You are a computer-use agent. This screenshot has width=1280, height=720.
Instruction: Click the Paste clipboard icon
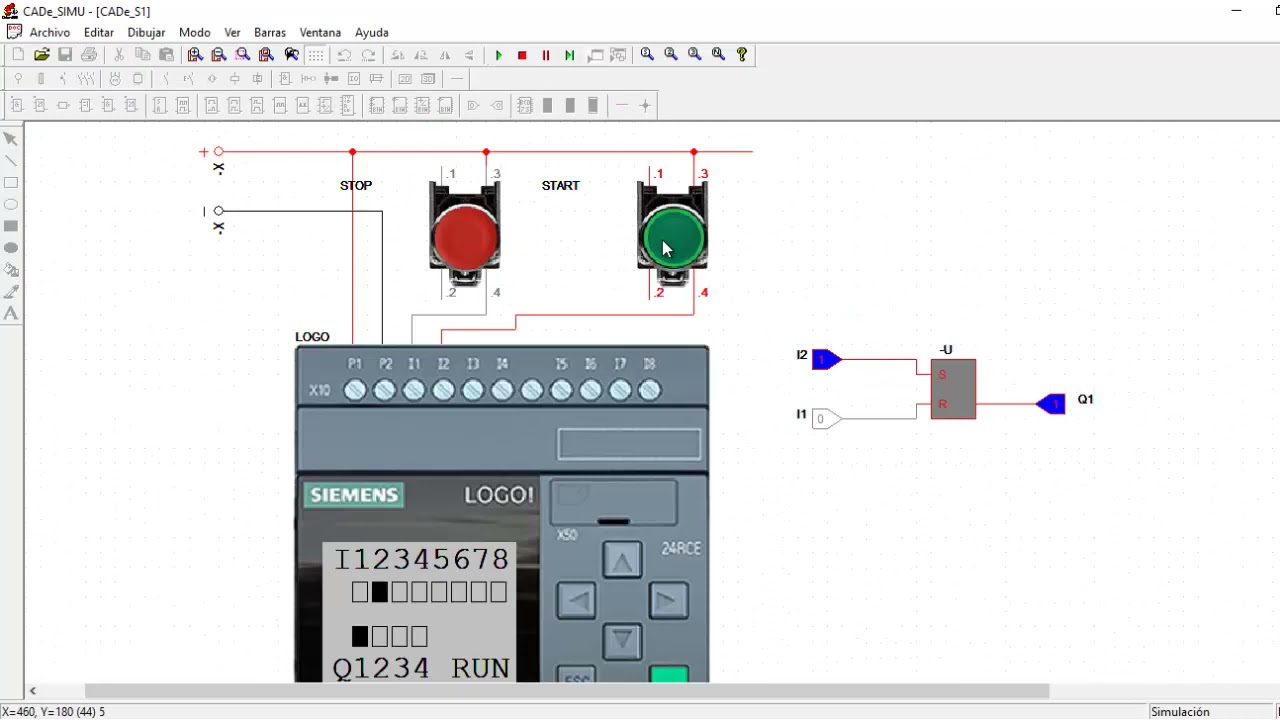(167, 55)
